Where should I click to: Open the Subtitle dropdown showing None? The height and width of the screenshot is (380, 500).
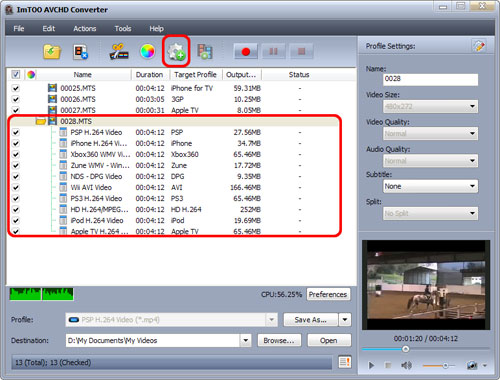click(x=430, y=186)
